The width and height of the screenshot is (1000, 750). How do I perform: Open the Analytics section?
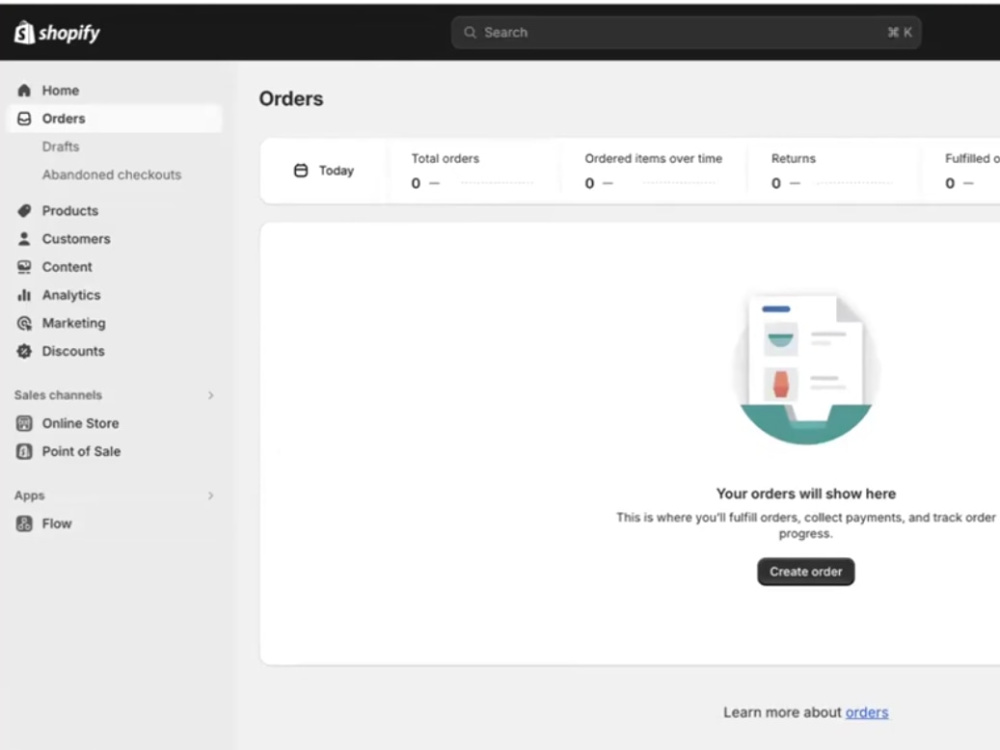click(71, 295)
